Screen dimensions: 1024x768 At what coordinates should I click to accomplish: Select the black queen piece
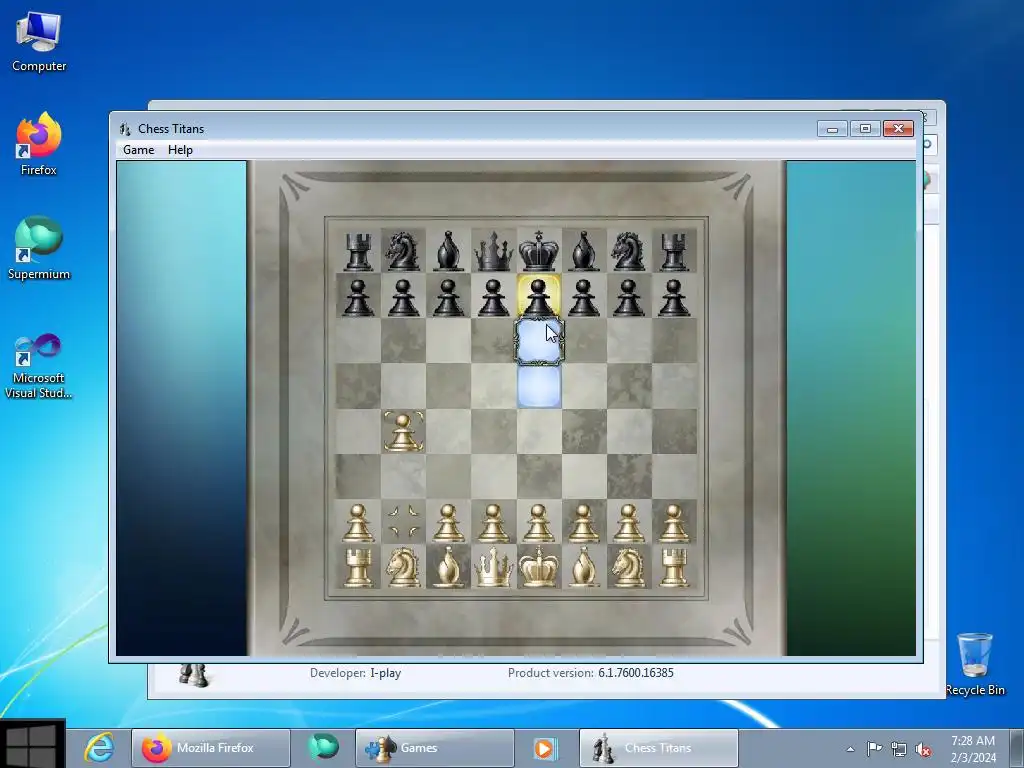coord(493,251)
